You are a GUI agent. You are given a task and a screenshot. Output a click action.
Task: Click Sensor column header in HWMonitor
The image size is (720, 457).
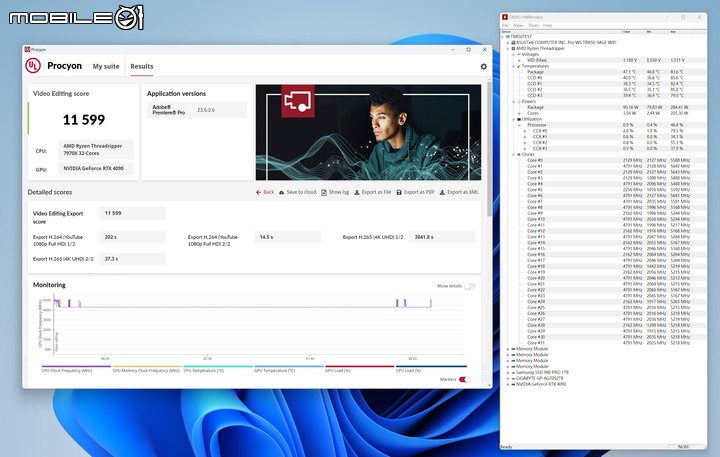pyautogui.click(x=561, y=32)
